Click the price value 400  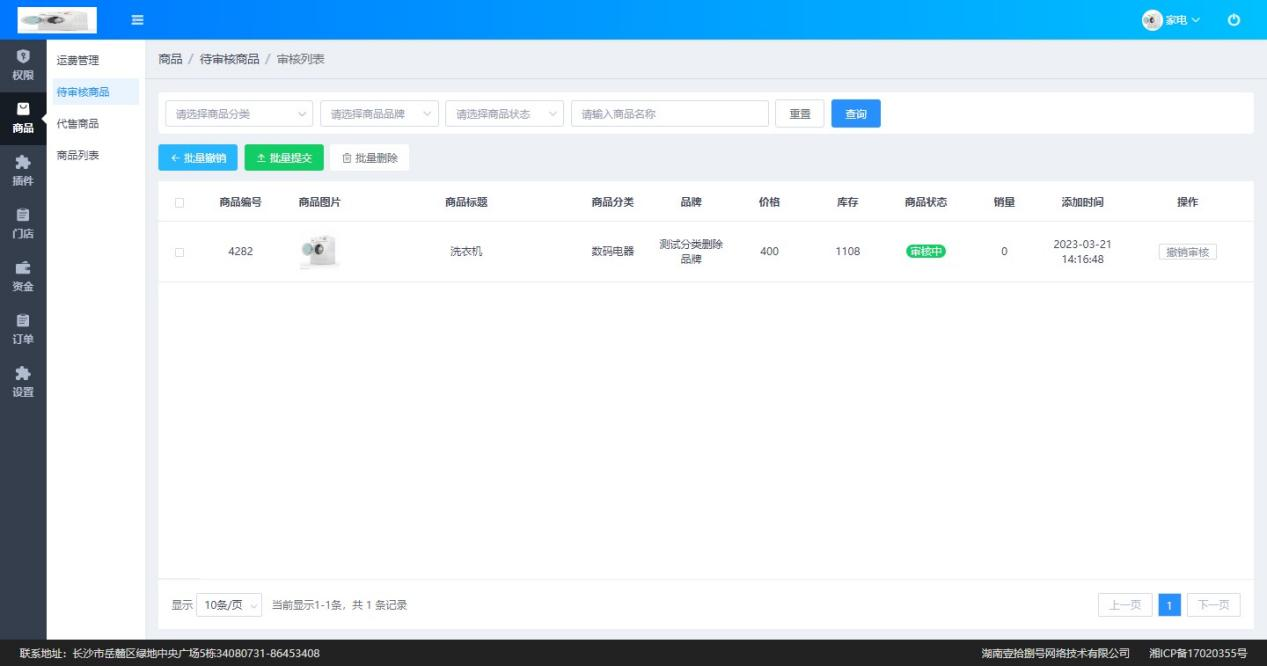769,252
